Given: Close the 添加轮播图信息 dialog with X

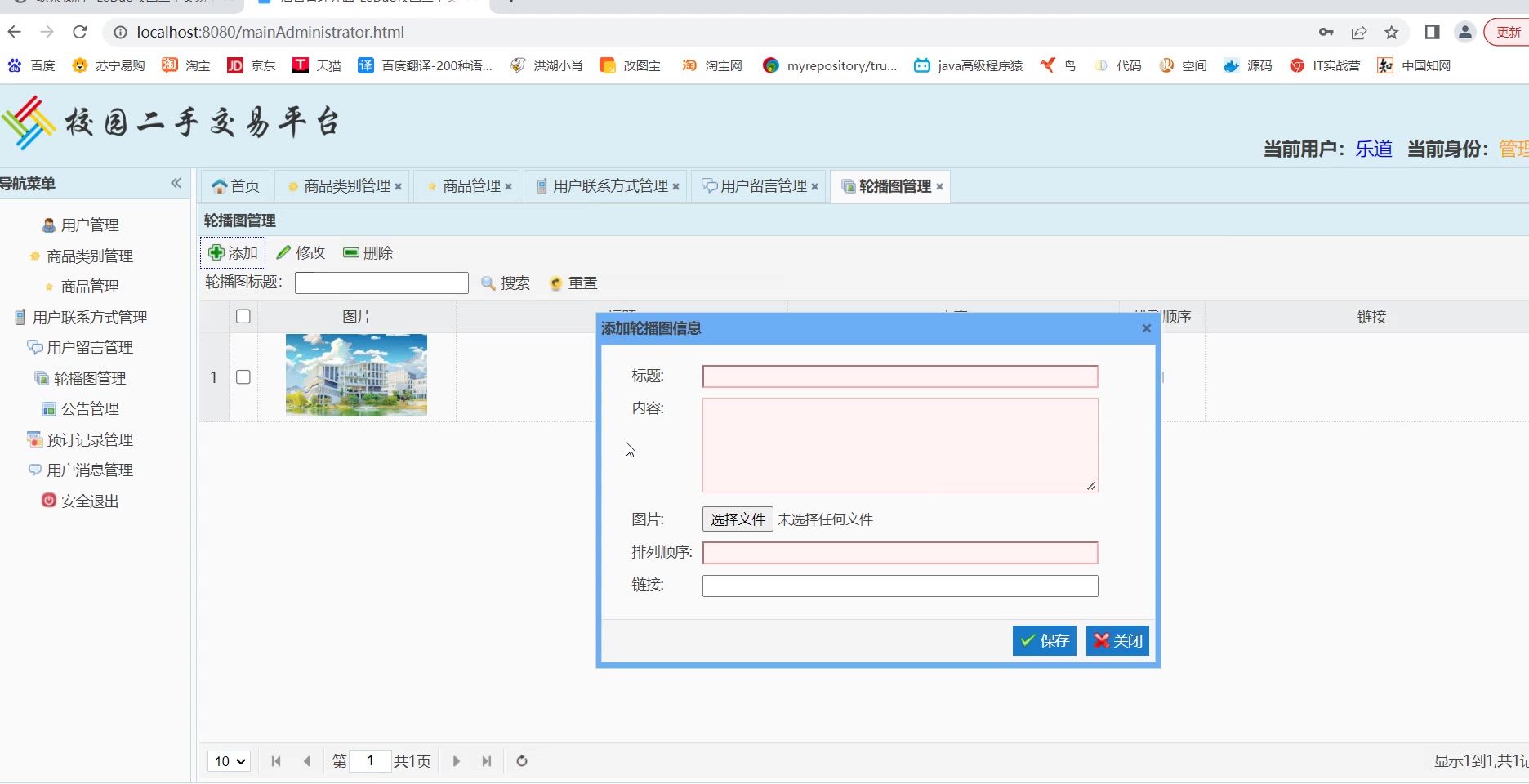Looking at the screenshot, I should point(1146,328).
